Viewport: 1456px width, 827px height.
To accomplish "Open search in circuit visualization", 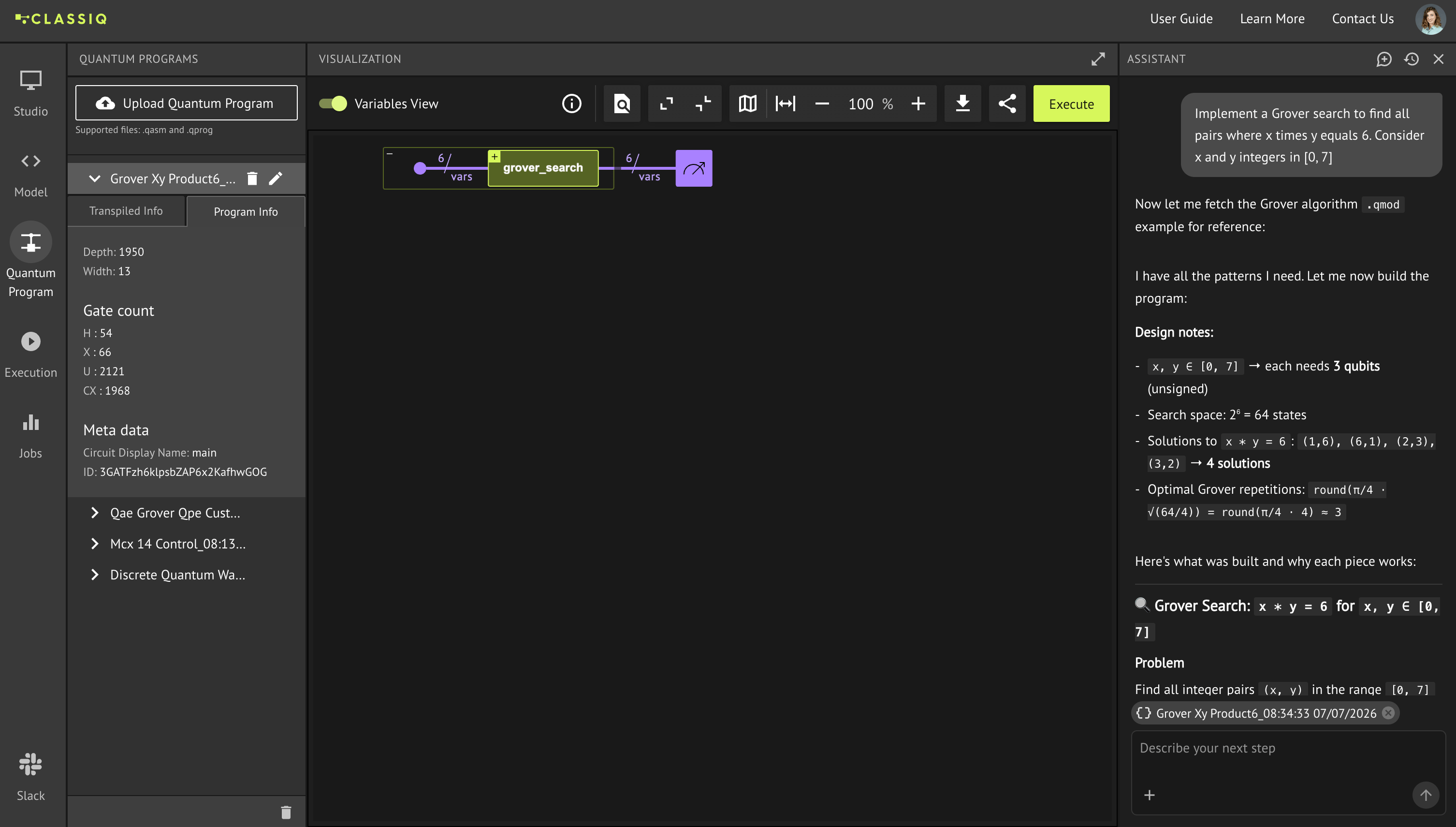I will [622, 103].
